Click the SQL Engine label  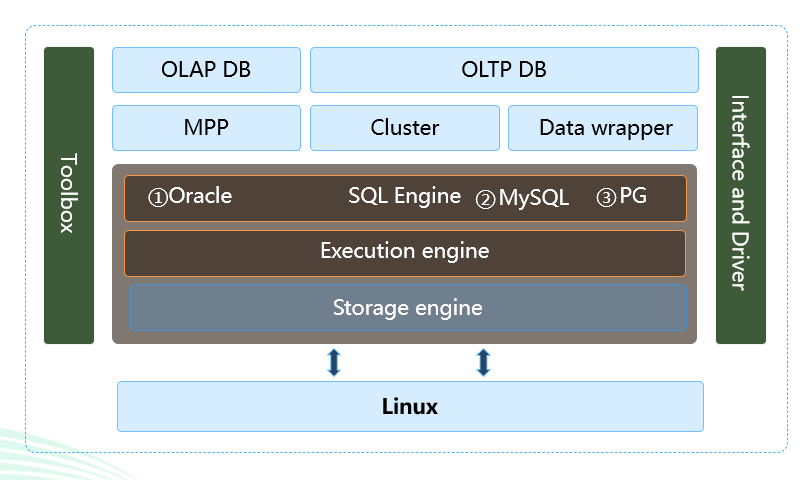405,196
